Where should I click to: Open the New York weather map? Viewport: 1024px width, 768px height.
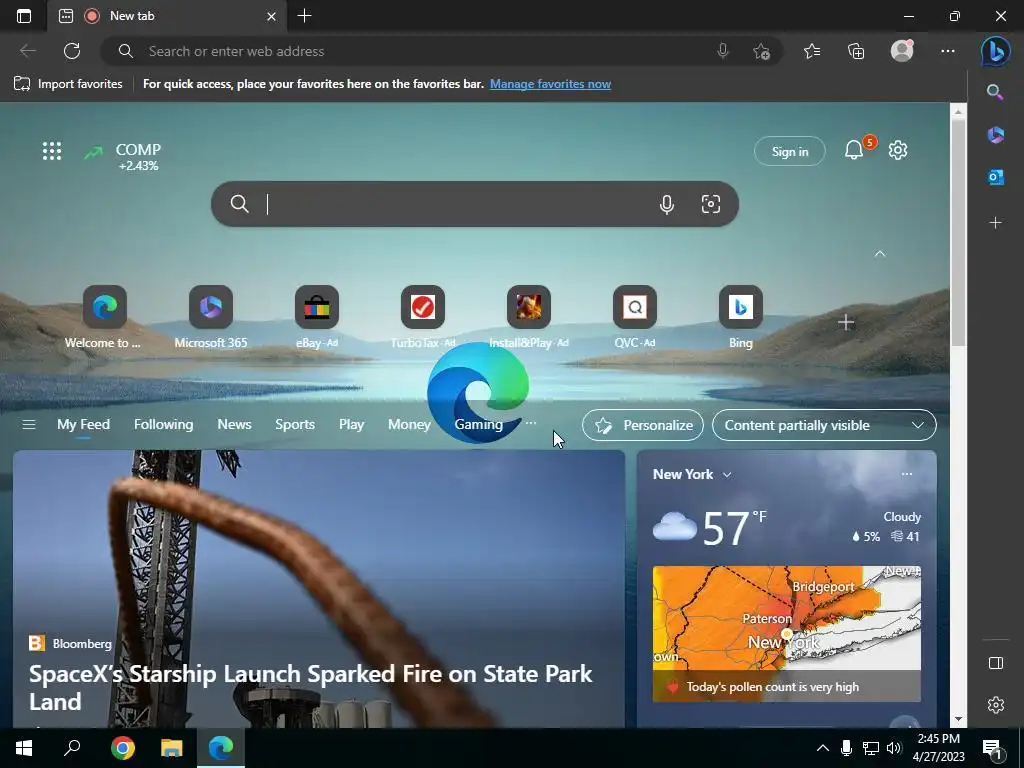click(x=787, y=633)
